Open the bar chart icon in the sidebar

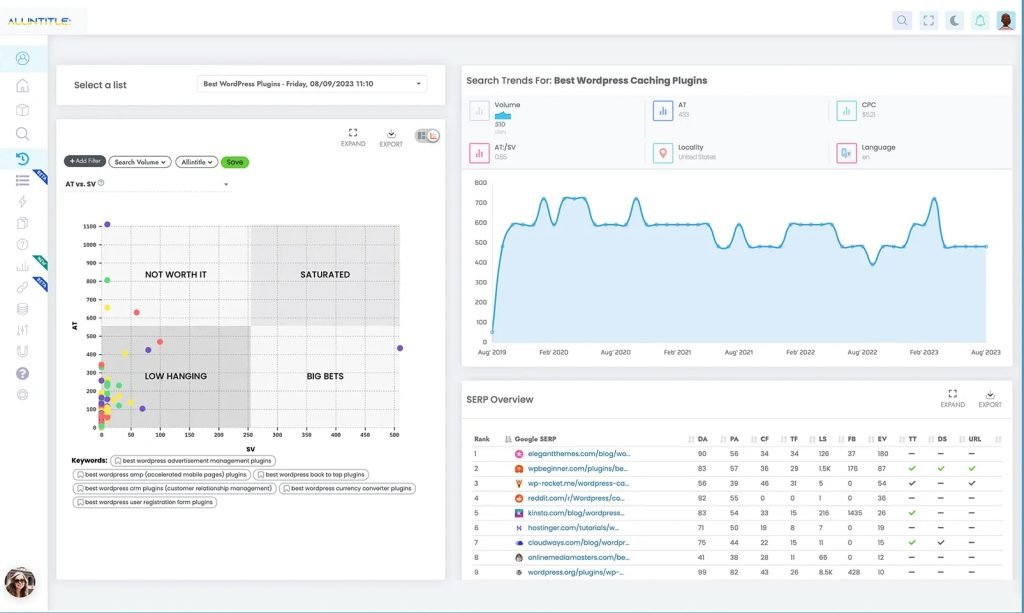22,266
